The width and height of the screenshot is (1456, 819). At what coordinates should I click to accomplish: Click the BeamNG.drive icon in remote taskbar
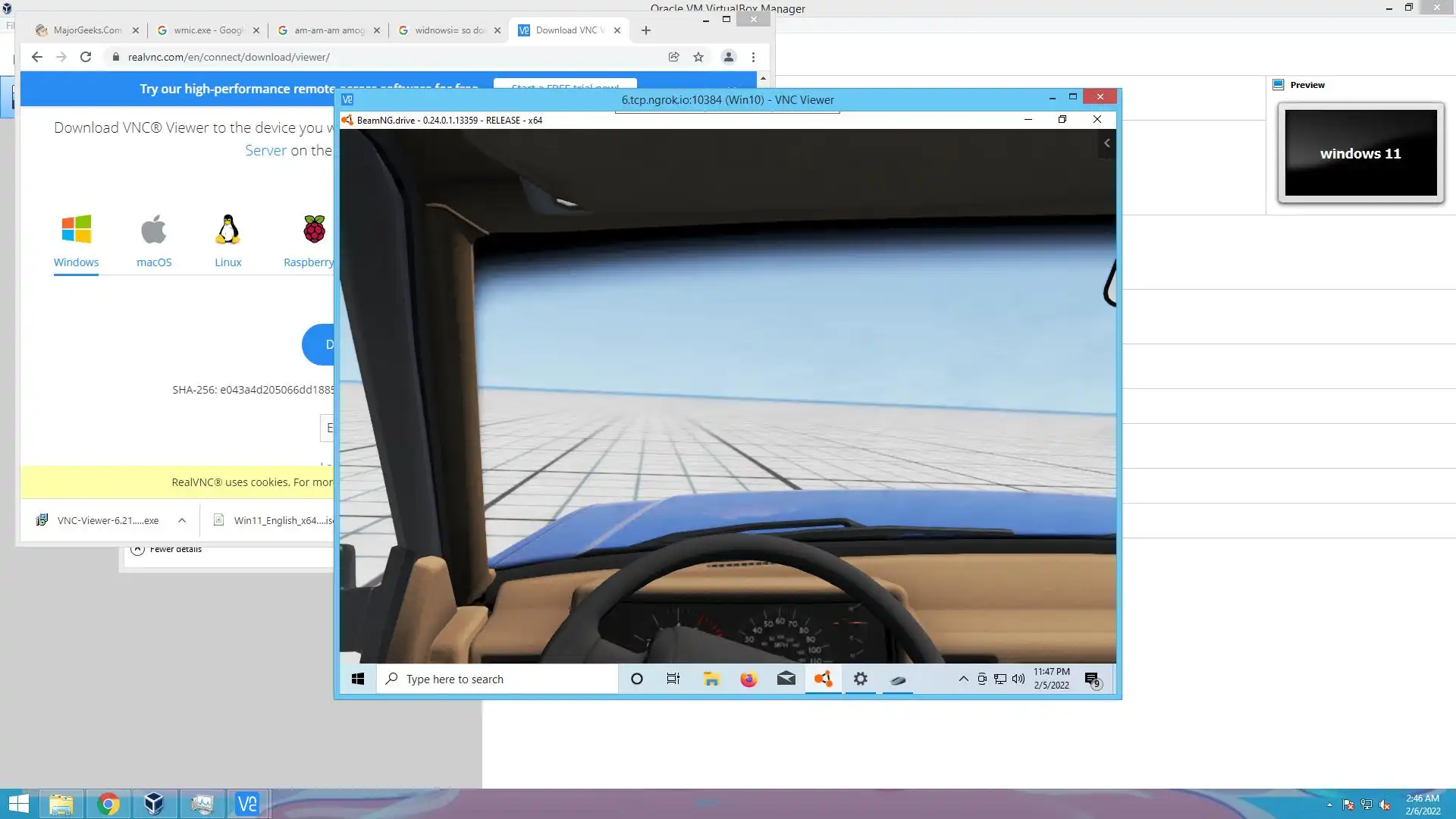(x=823, y=679)
